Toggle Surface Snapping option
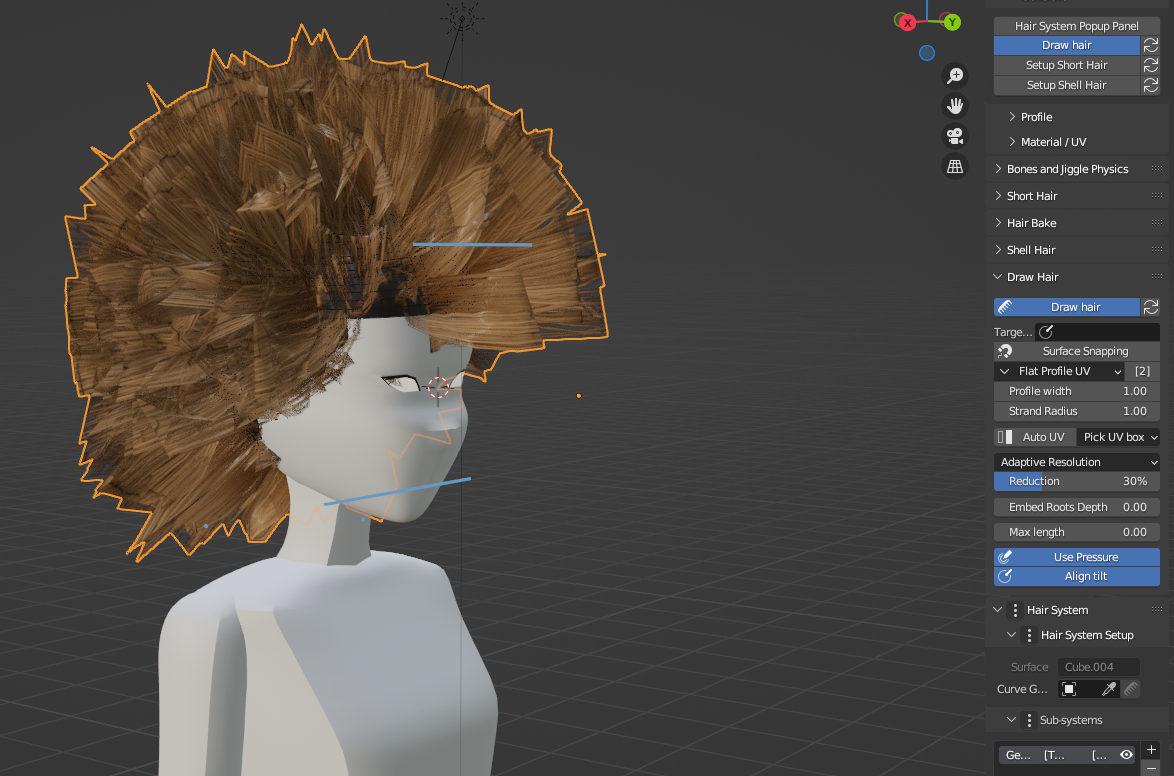1174x776 pixels. click(x=1077, y=351)
